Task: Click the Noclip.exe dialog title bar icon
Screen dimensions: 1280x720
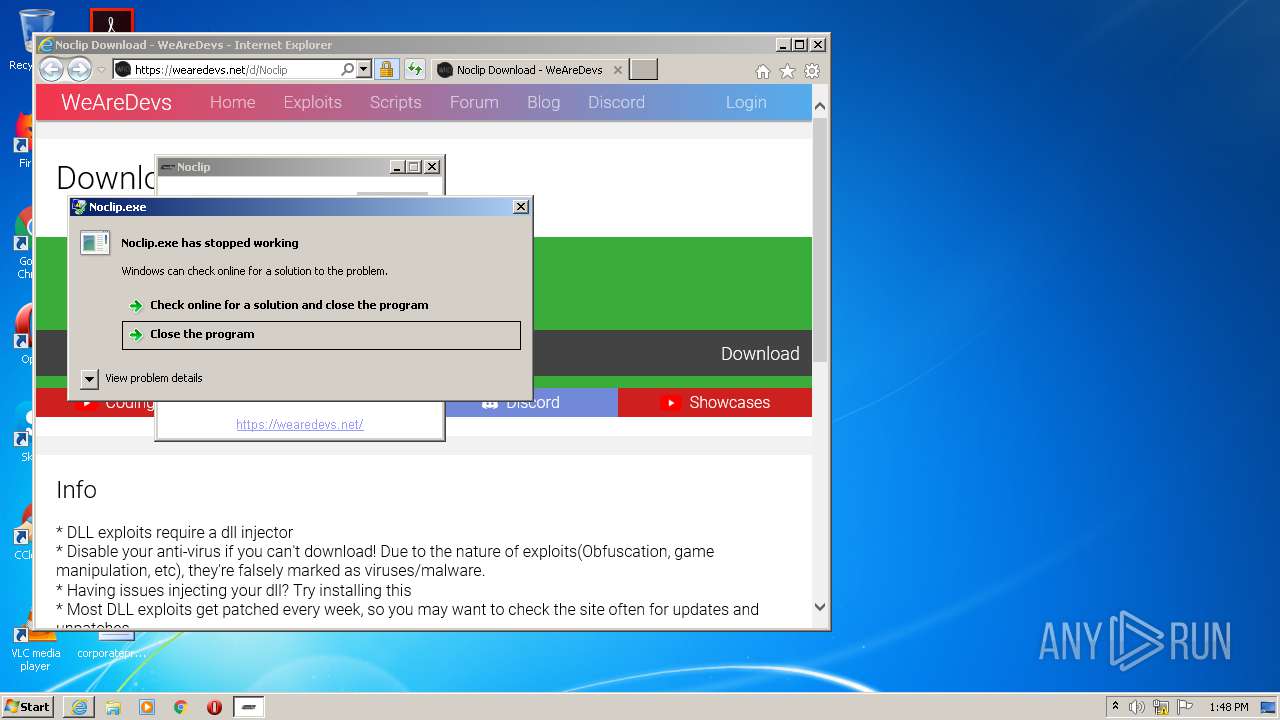Action: pos(79,207)
